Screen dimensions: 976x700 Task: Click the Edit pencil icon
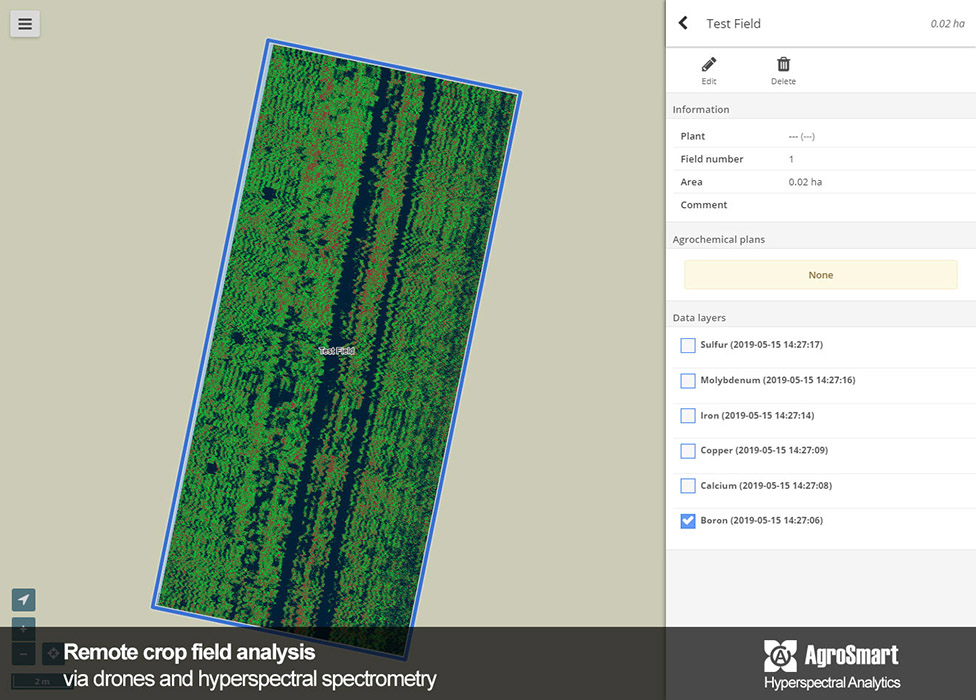pyautogui.click(x=709, y=70)
